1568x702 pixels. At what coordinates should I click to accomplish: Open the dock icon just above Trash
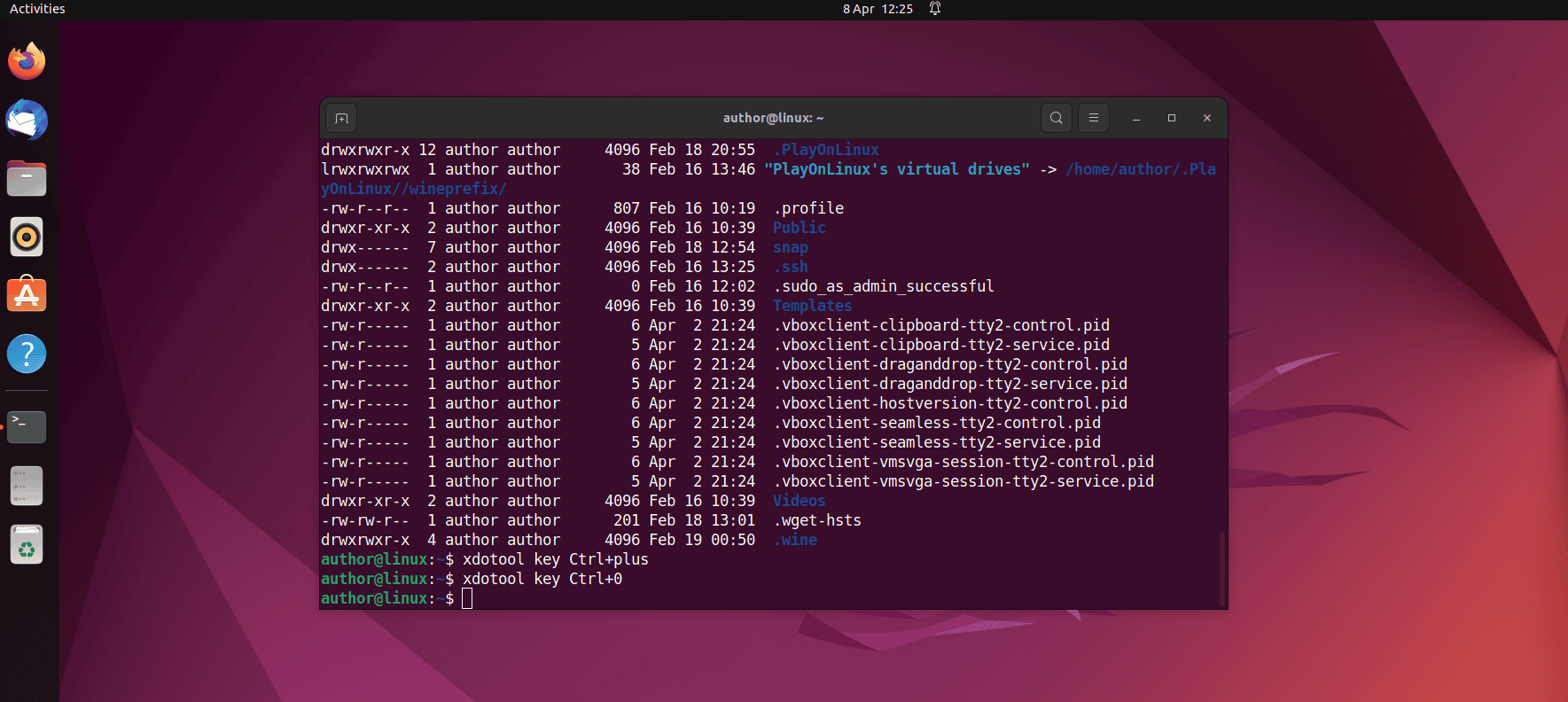click(x=27, y=486)
